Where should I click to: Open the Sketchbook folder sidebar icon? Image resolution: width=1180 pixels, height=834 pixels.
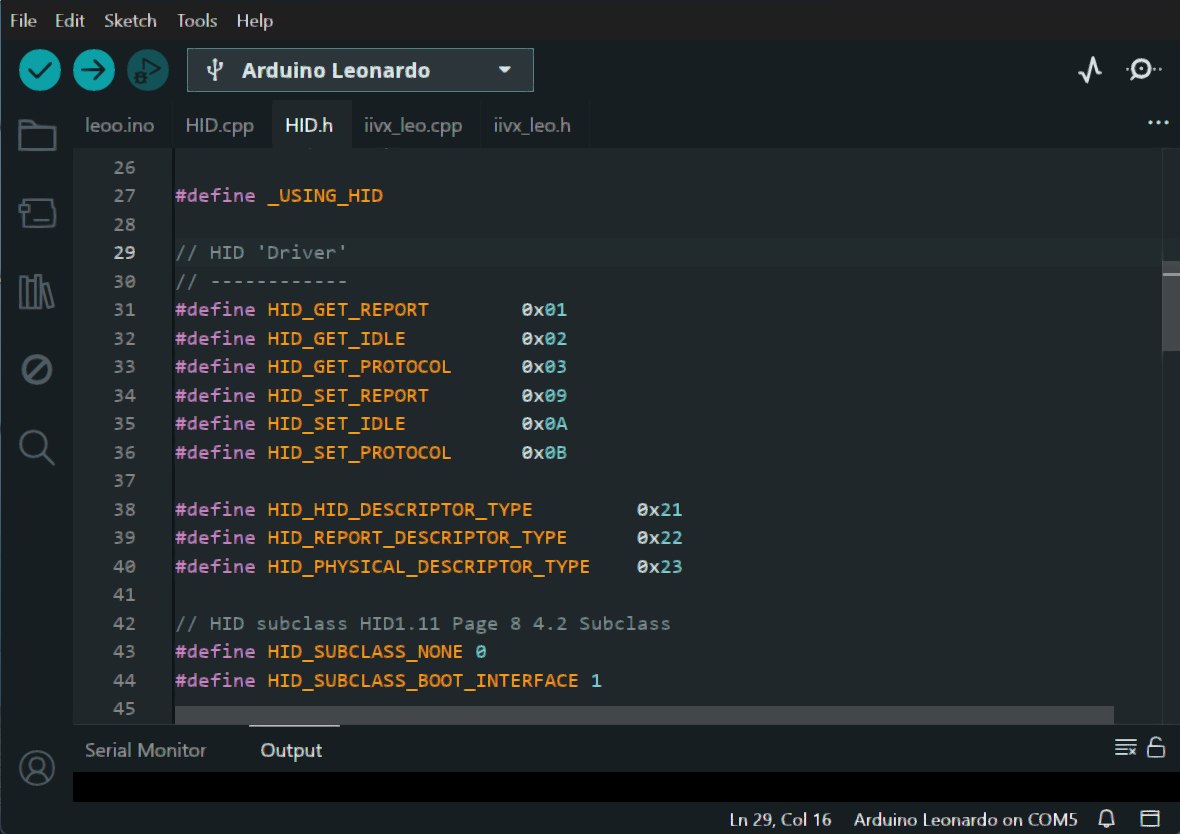pos(37,135)
